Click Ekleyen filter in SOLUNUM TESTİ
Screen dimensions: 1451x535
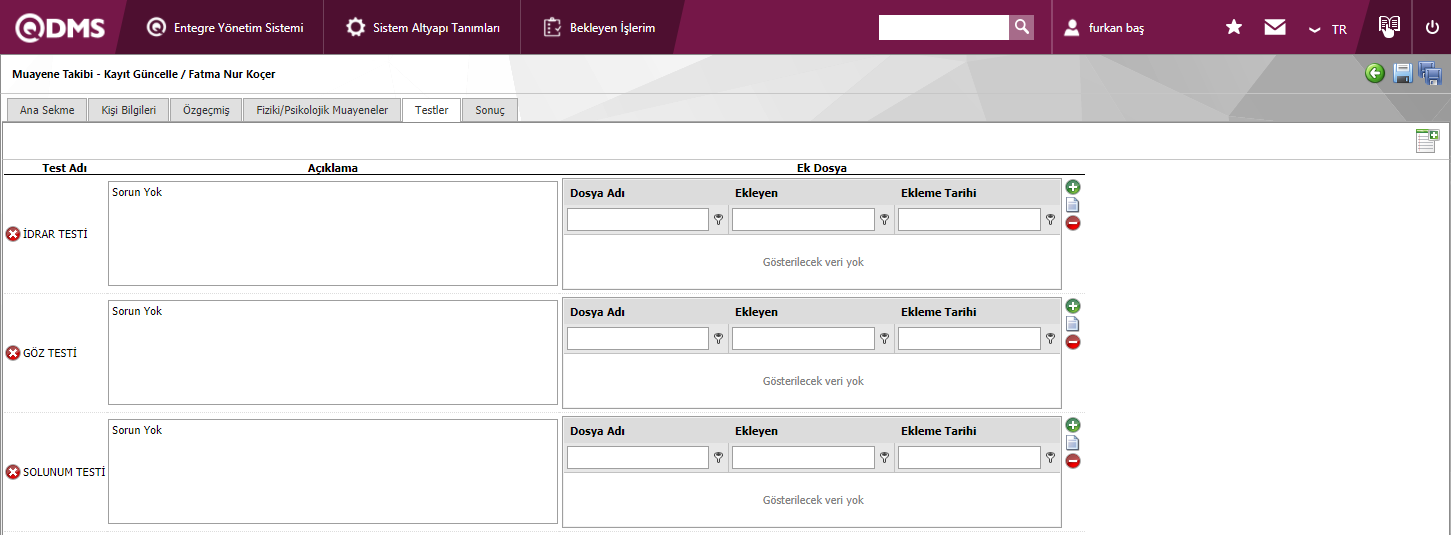tap(803, 457)
